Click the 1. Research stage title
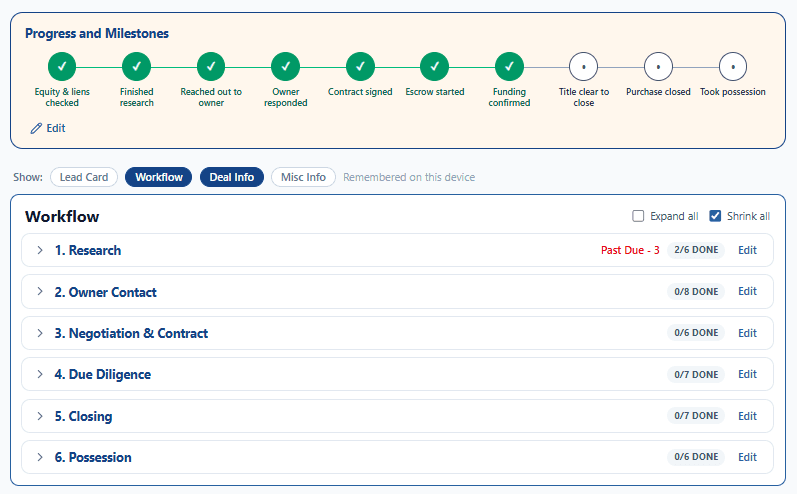797x494 pixels. click(x=88, y=250)
